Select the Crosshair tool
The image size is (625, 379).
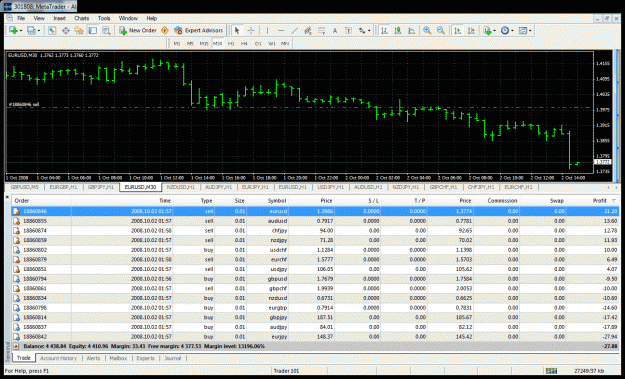pos(251,30)
